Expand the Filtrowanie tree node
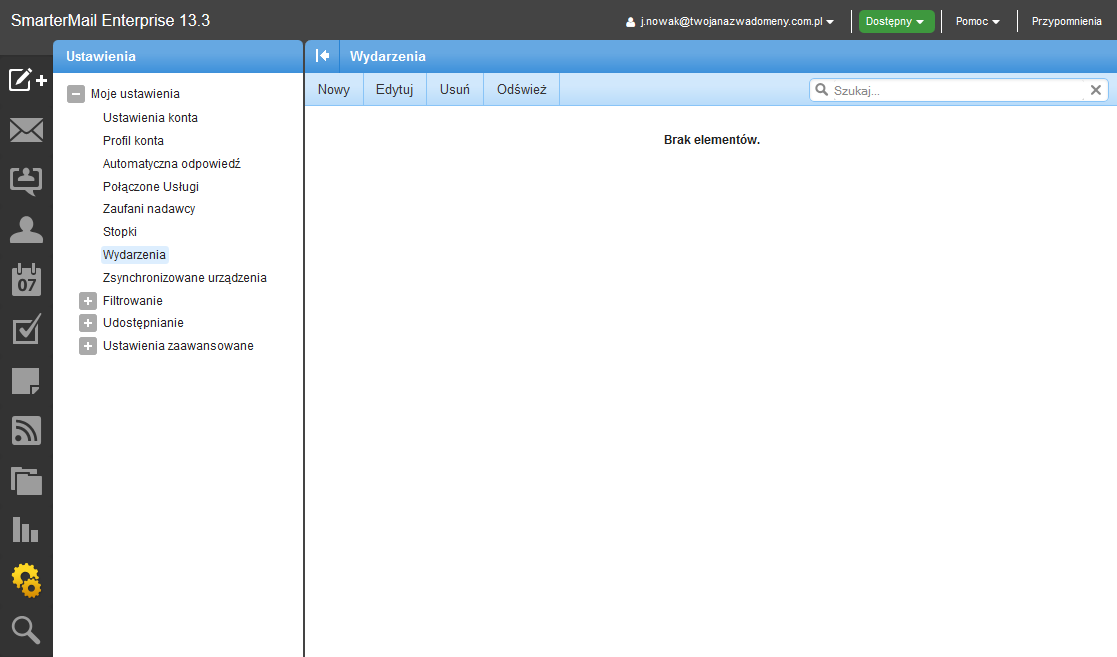Viewport: 1117px width, 657px height. point(88,301)
